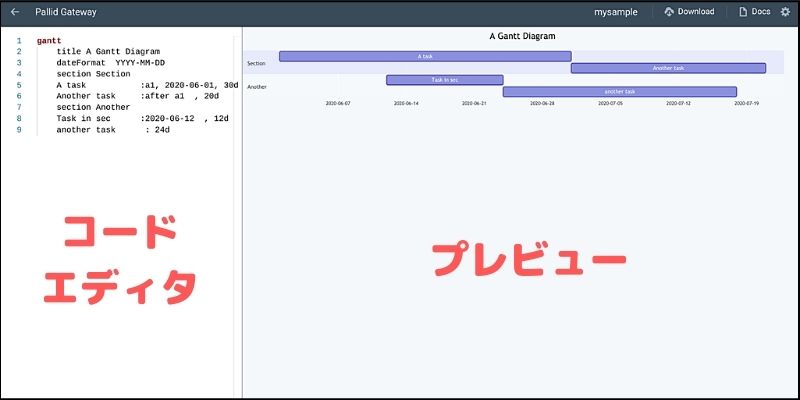Click the 'Another' row label in chart
This screenshot has height=400, width=800.
[x=257, y=87]
